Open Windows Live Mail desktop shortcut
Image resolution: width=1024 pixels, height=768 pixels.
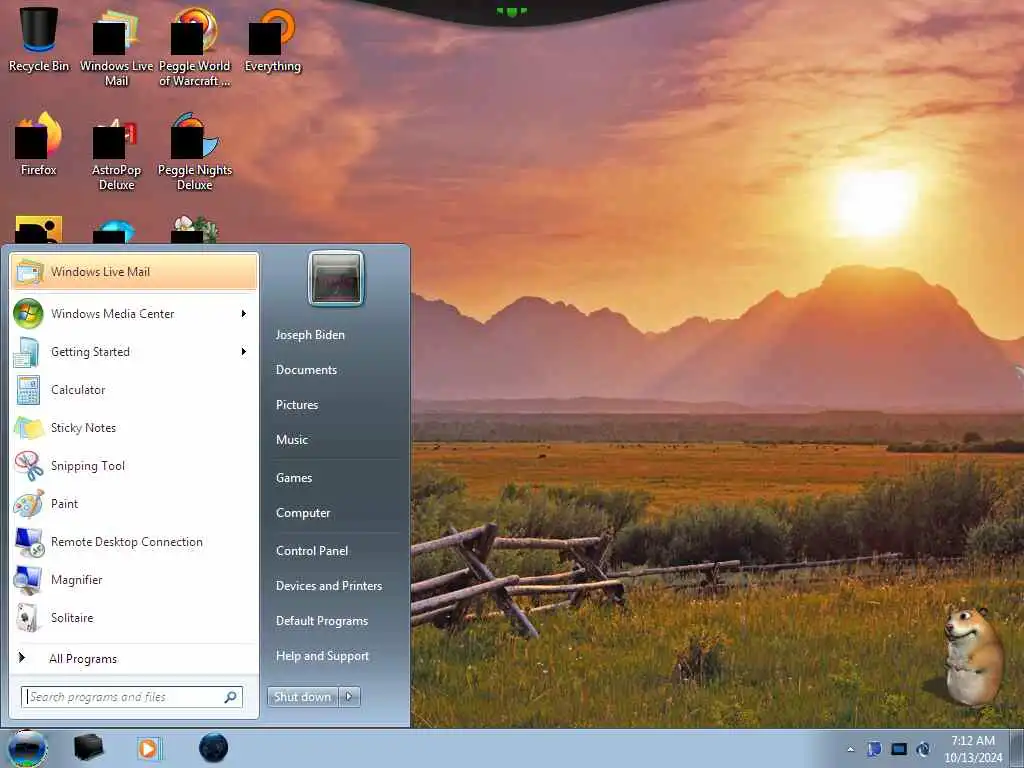(116, 47)
